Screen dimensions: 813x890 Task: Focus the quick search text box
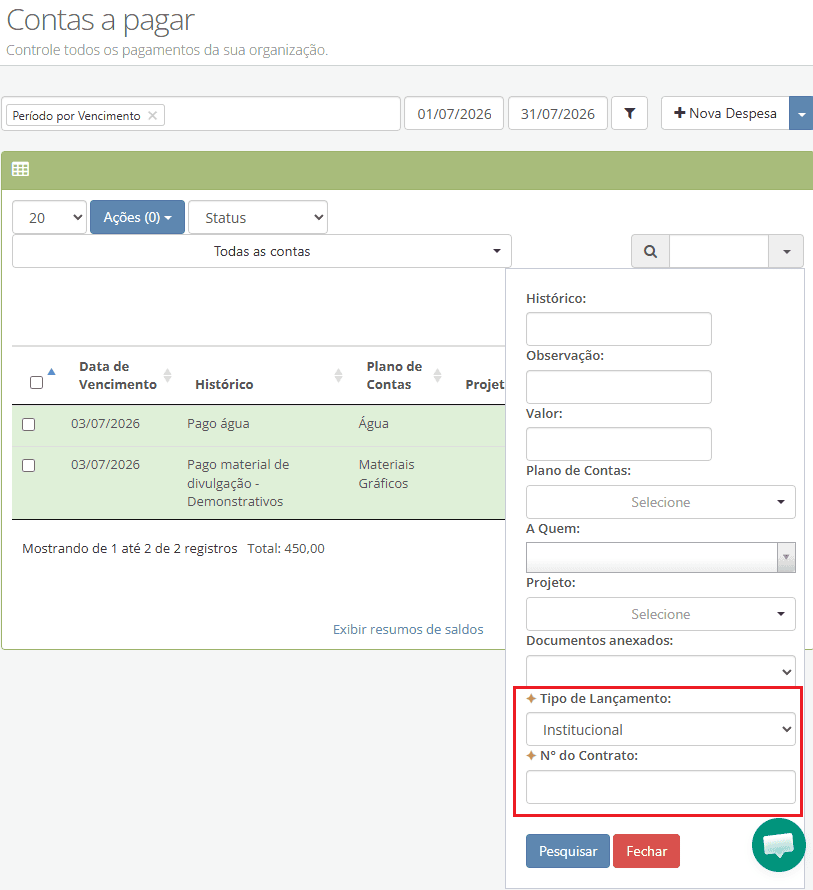point(719,251)
